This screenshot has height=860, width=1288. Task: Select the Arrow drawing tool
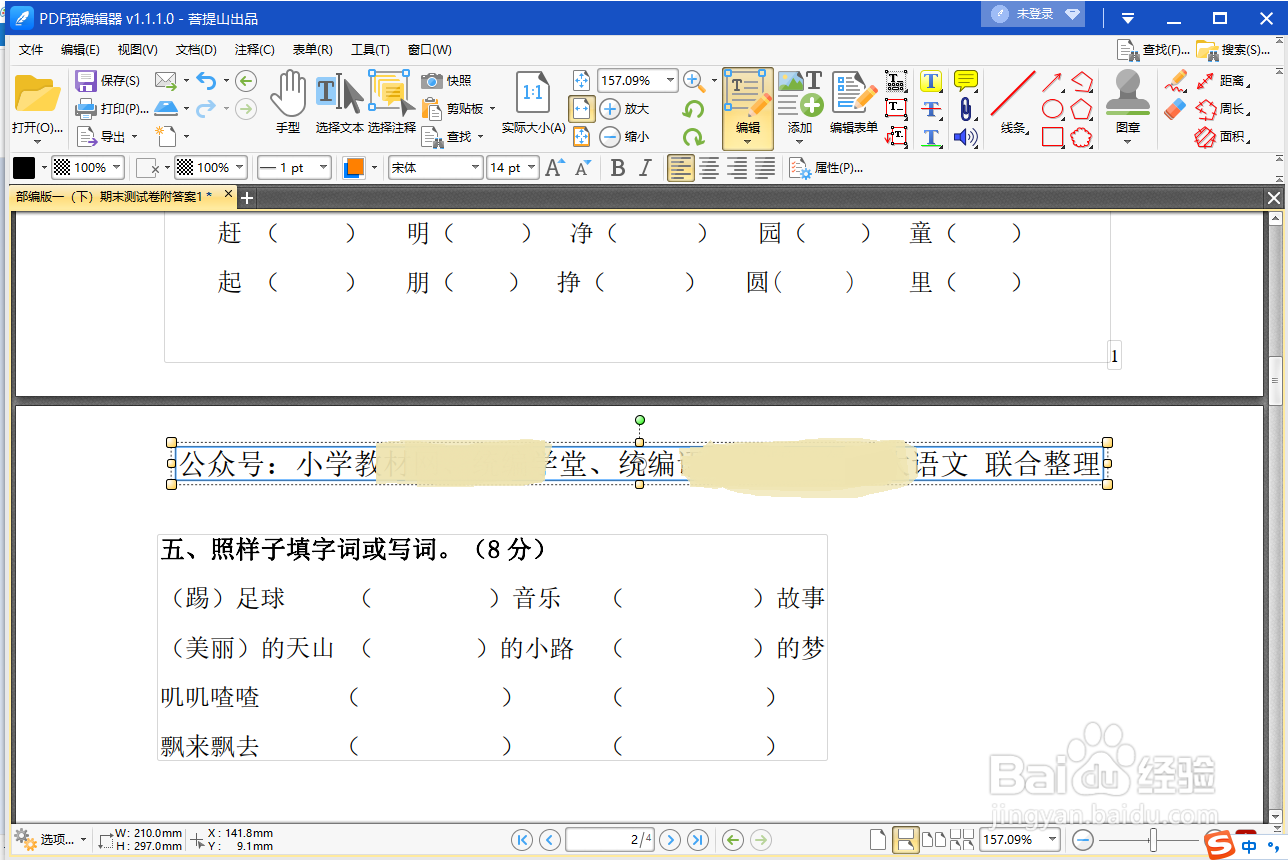pos(1052,81)
